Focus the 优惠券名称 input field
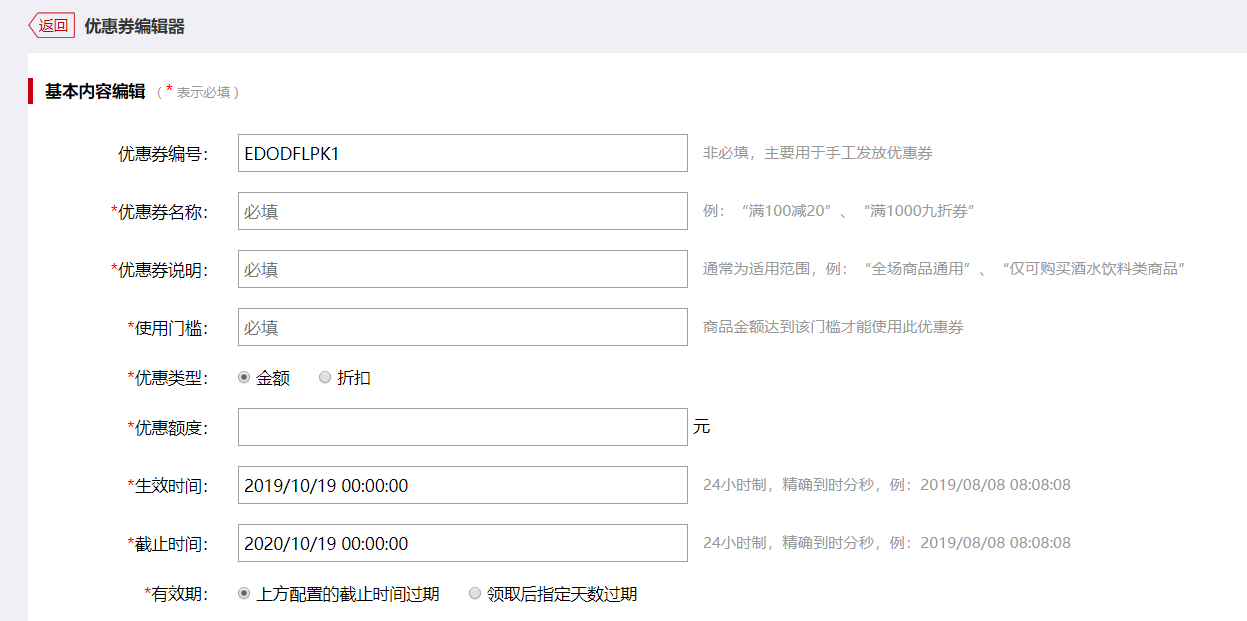 pos(462,211)
